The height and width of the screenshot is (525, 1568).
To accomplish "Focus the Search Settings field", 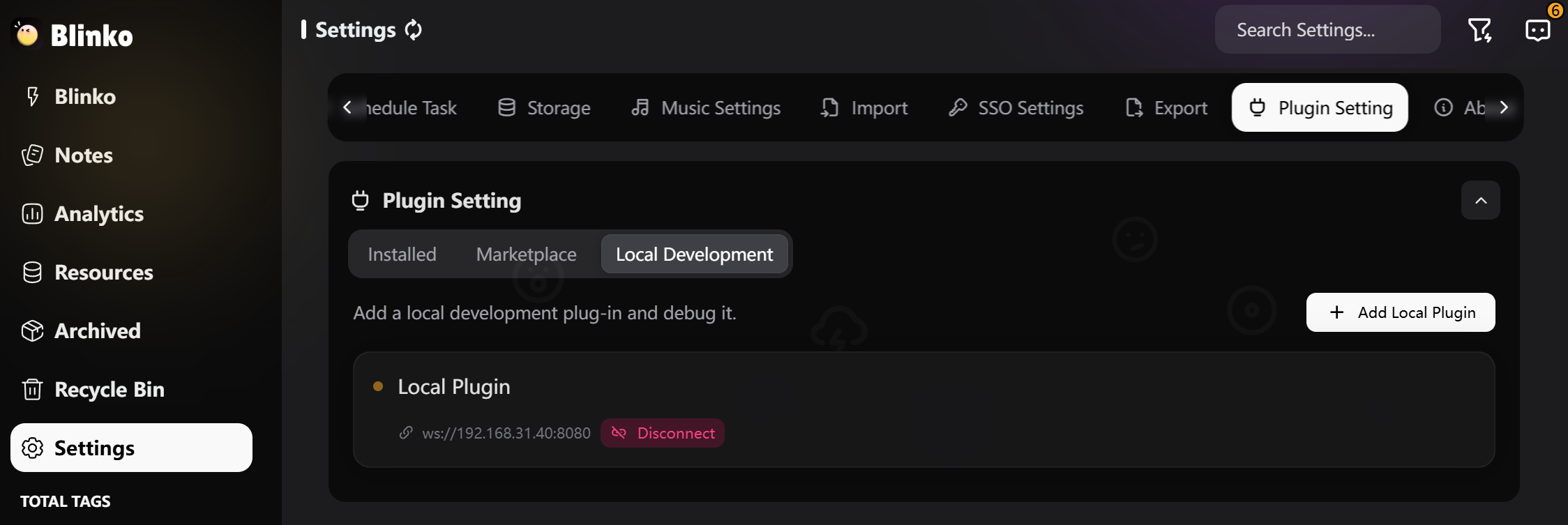I will click(x=1327, y=30).
